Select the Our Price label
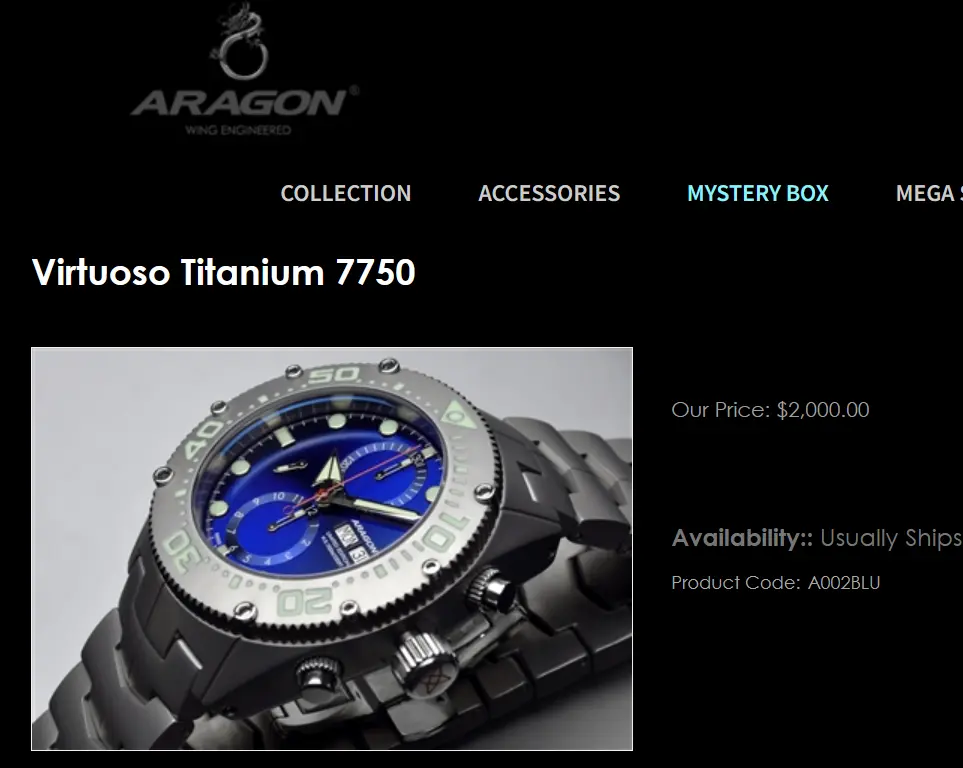Screen dimensions: 963x768 point(720,410)
